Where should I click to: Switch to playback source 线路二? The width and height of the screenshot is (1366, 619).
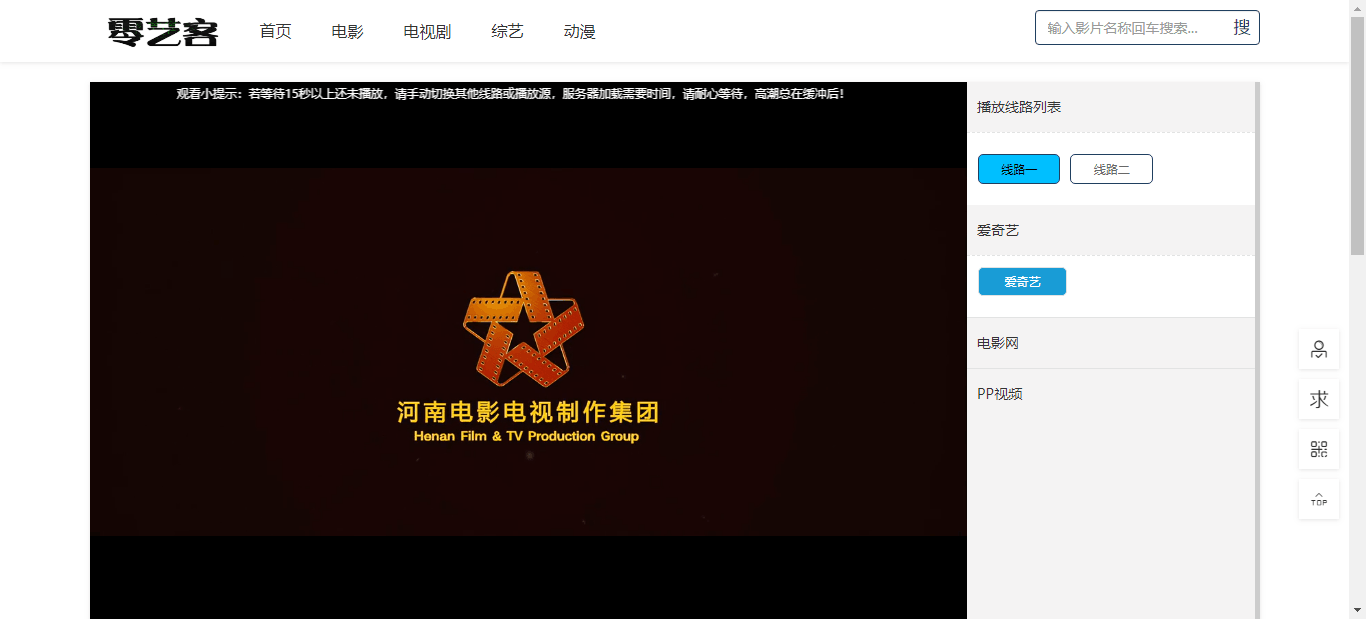pyautogui.click(x=1111, y=168)
